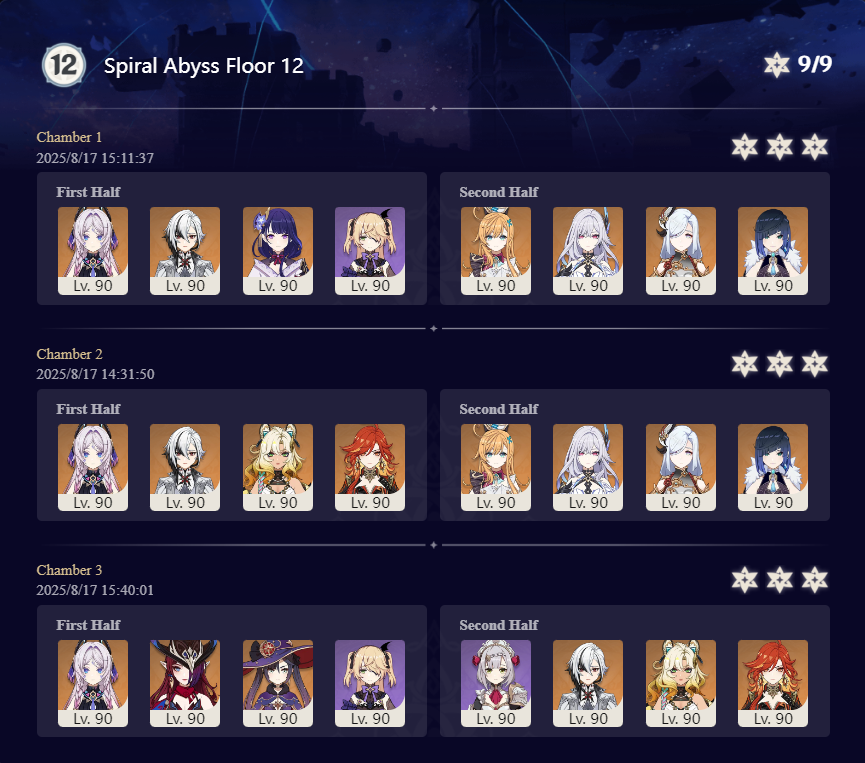Click the Chamber 2 heading label
Screen dimensions: 865x763
tap(70, 354)
